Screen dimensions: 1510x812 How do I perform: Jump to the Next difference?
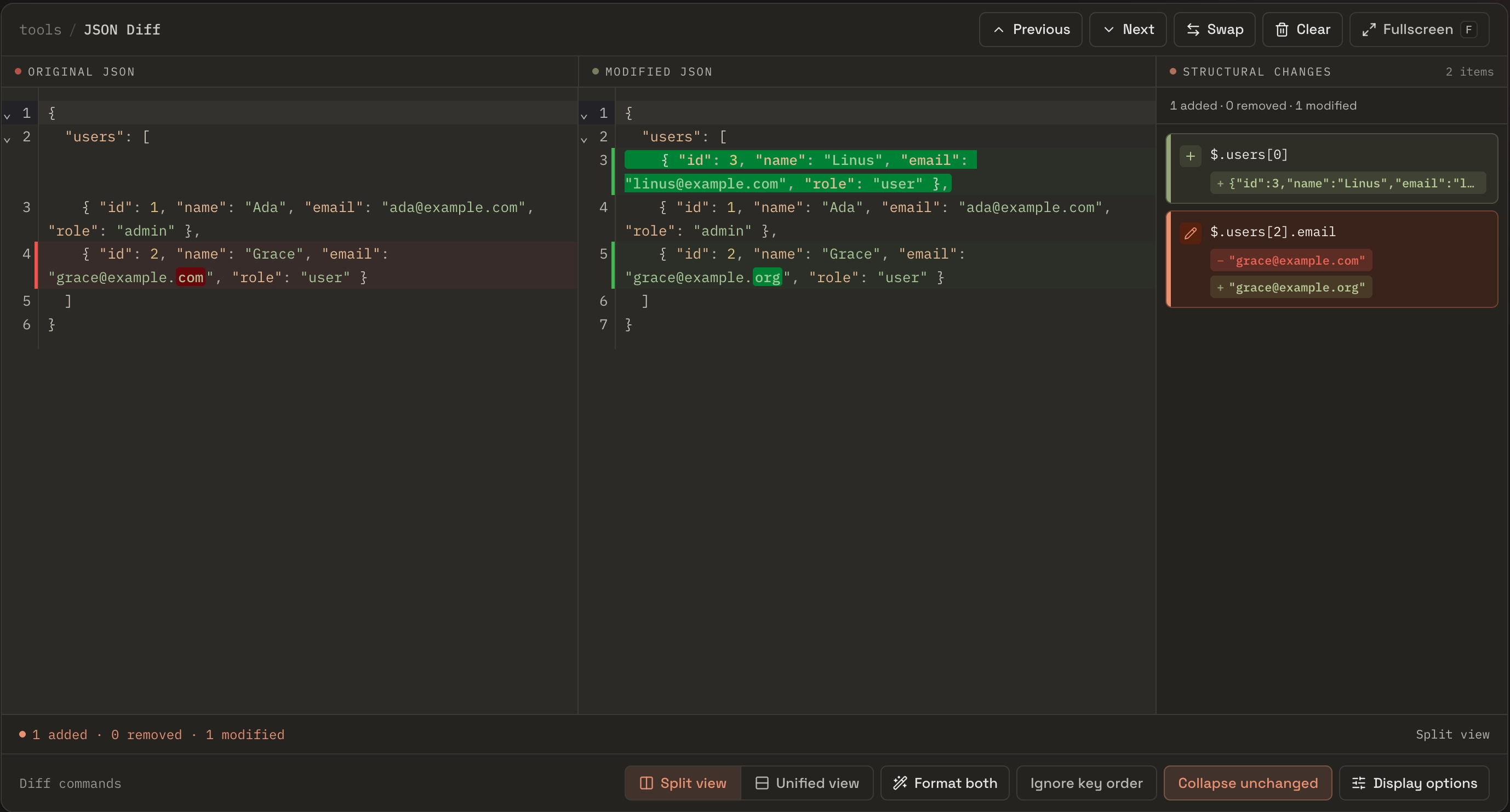(1128, 30)
